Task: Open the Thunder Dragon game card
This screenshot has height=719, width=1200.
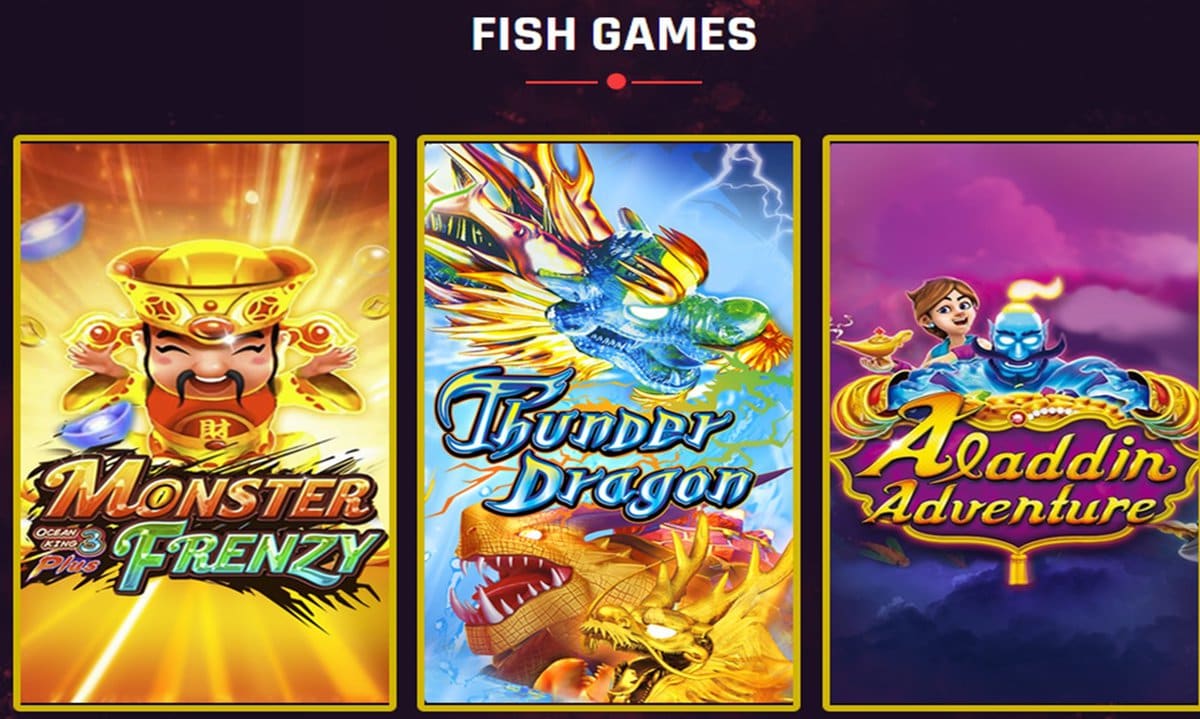Action: tap(609, 422)
